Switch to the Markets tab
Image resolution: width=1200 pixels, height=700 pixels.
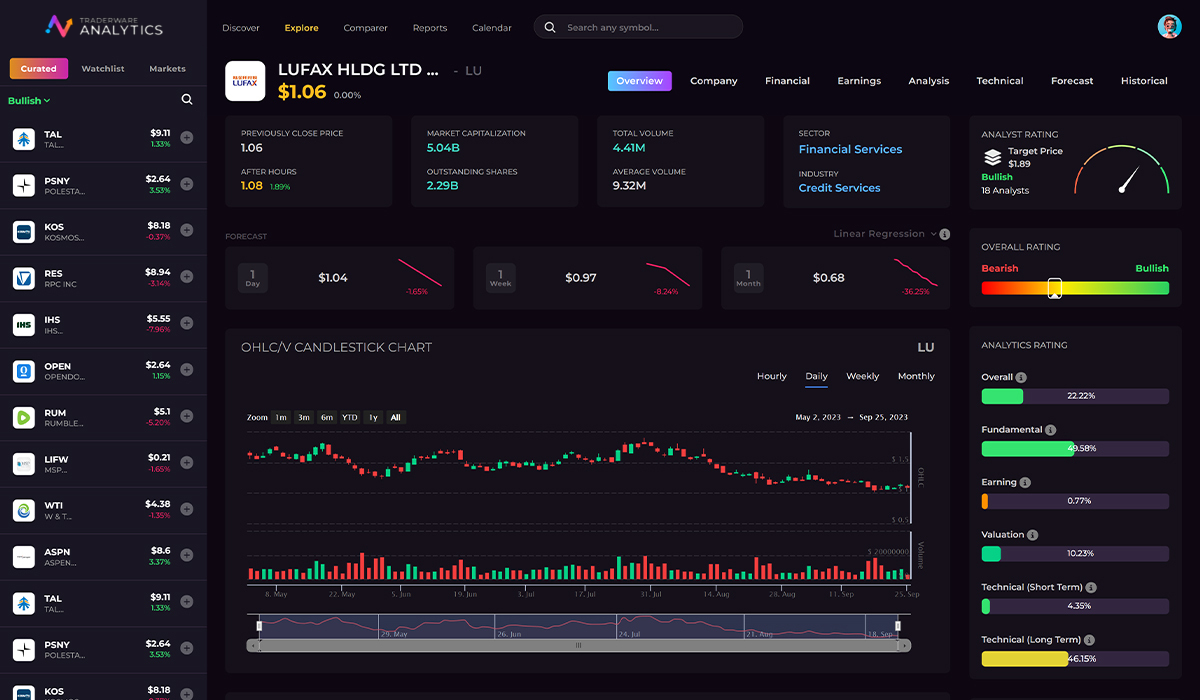[167, 69]
